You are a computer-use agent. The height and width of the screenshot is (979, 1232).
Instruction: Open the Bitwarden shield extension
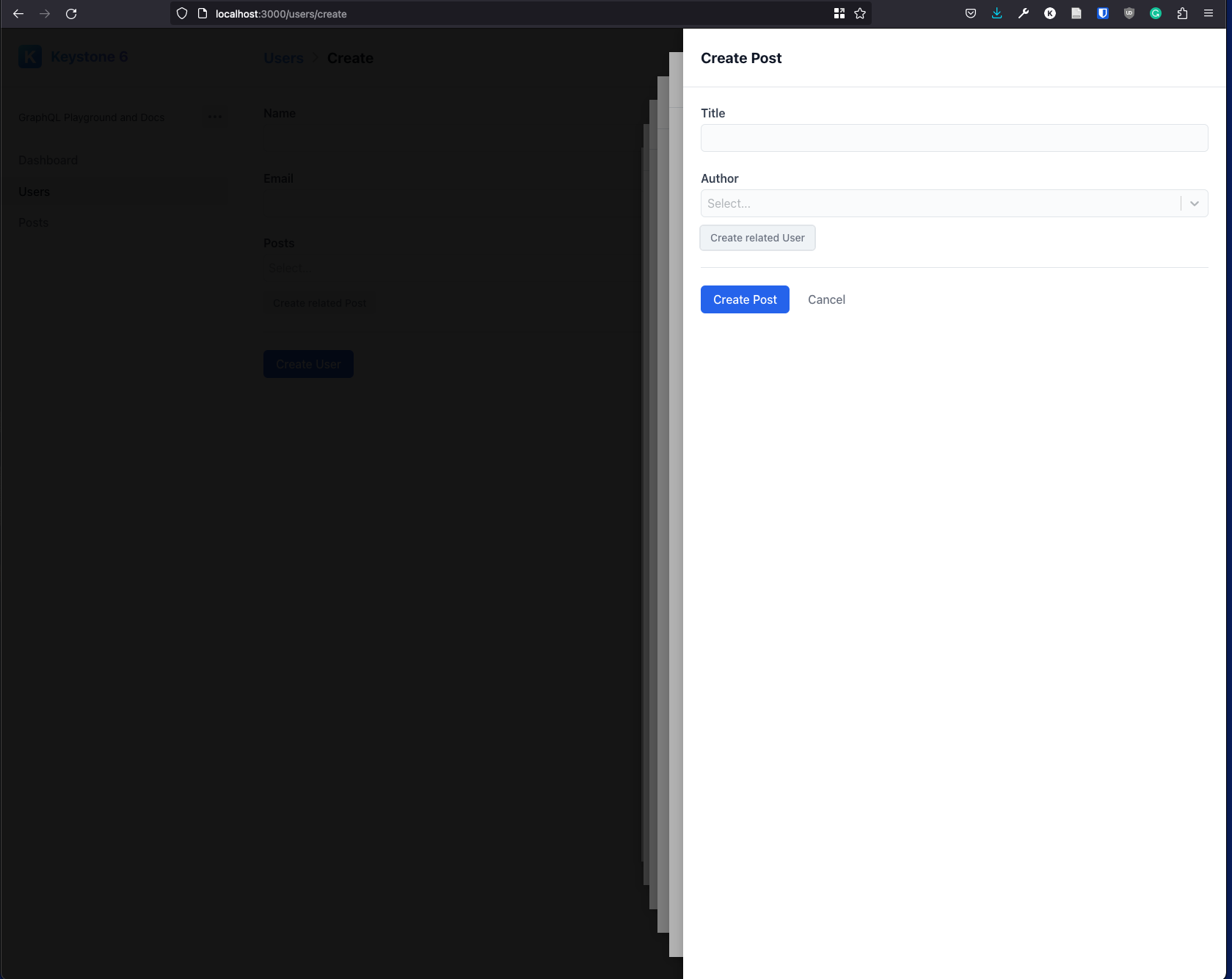[1103, 14]
